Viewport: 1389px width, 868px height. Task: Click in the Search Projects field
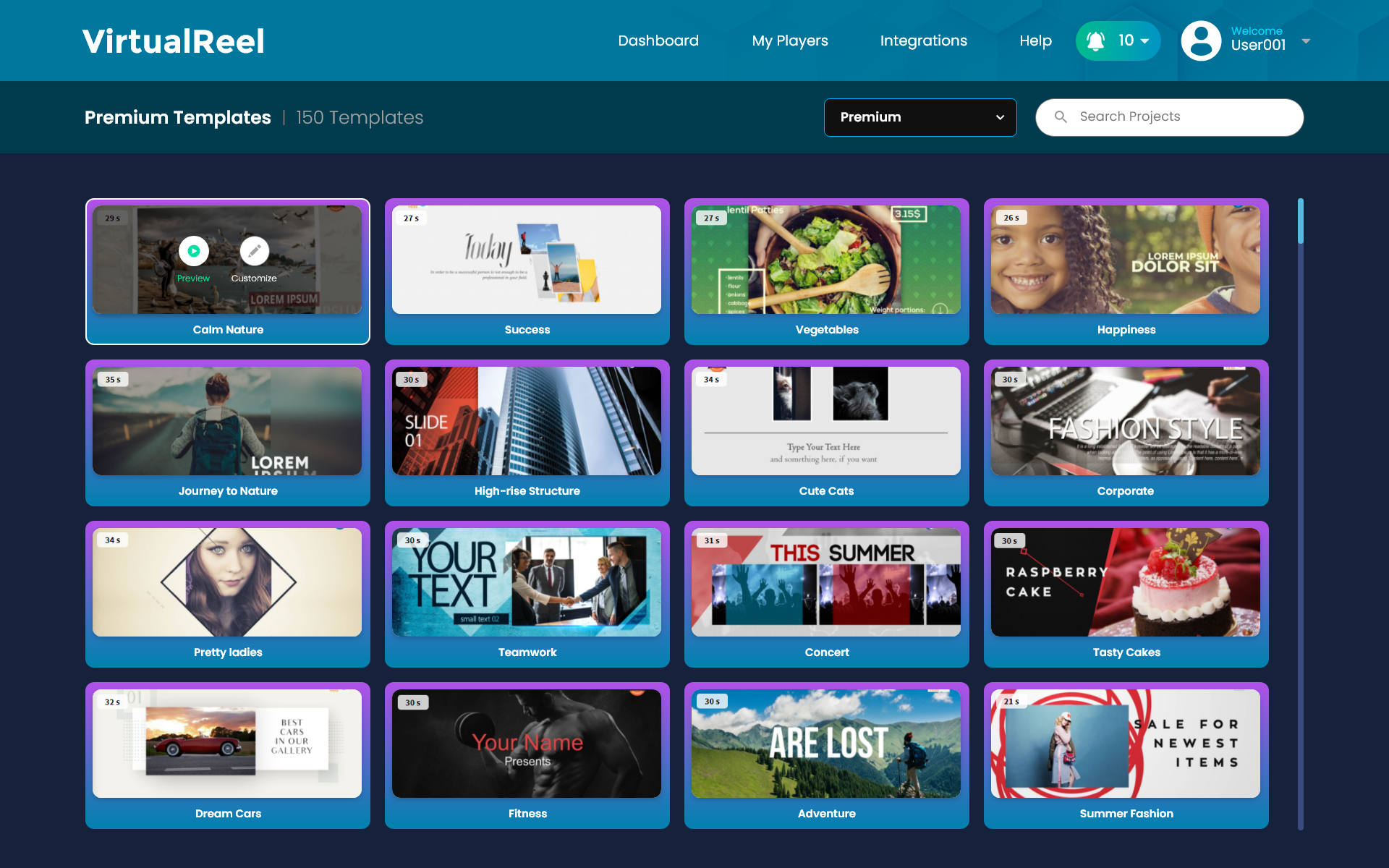click(1170, 117)
